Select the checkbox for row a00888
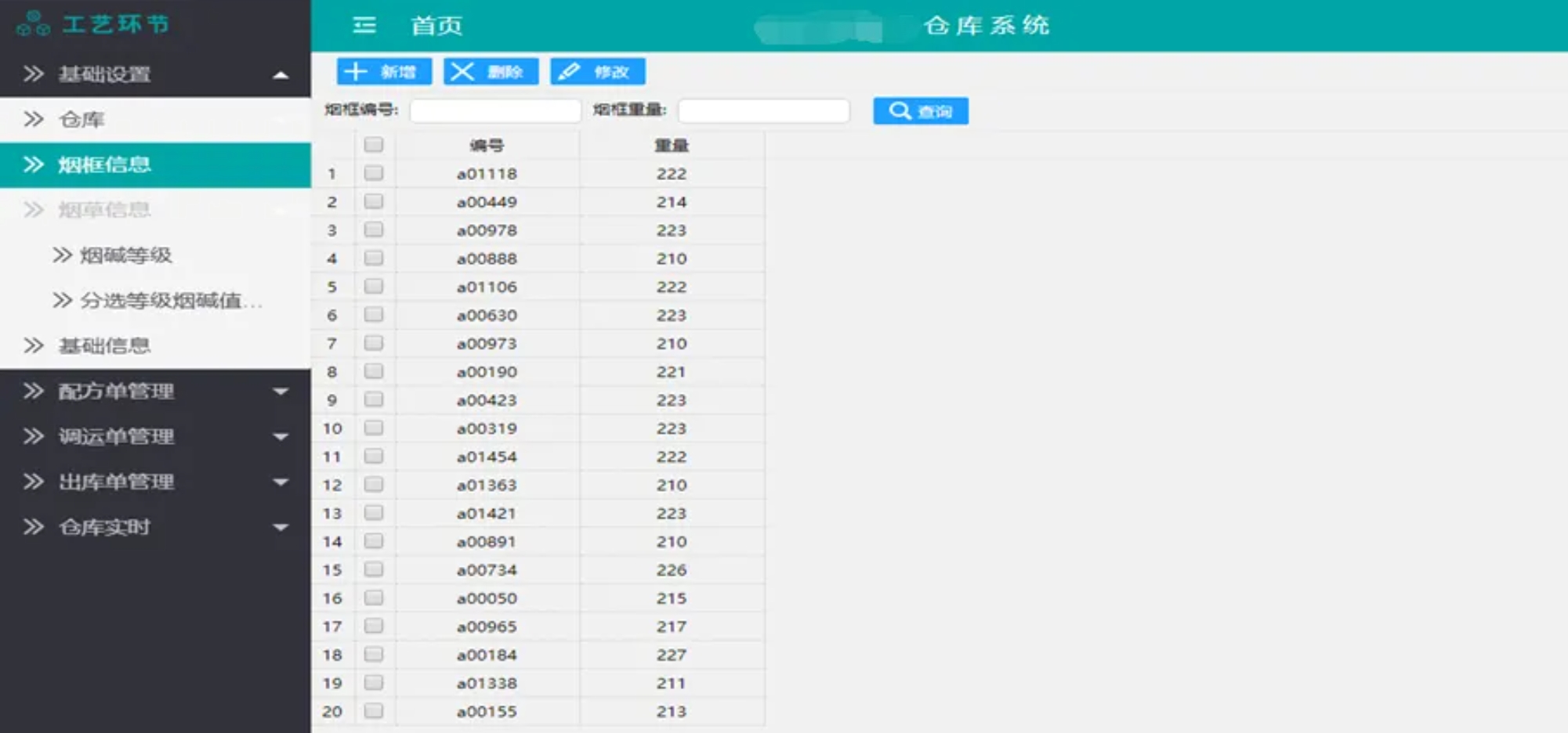The image size is (1568, 733). (374, 258)
